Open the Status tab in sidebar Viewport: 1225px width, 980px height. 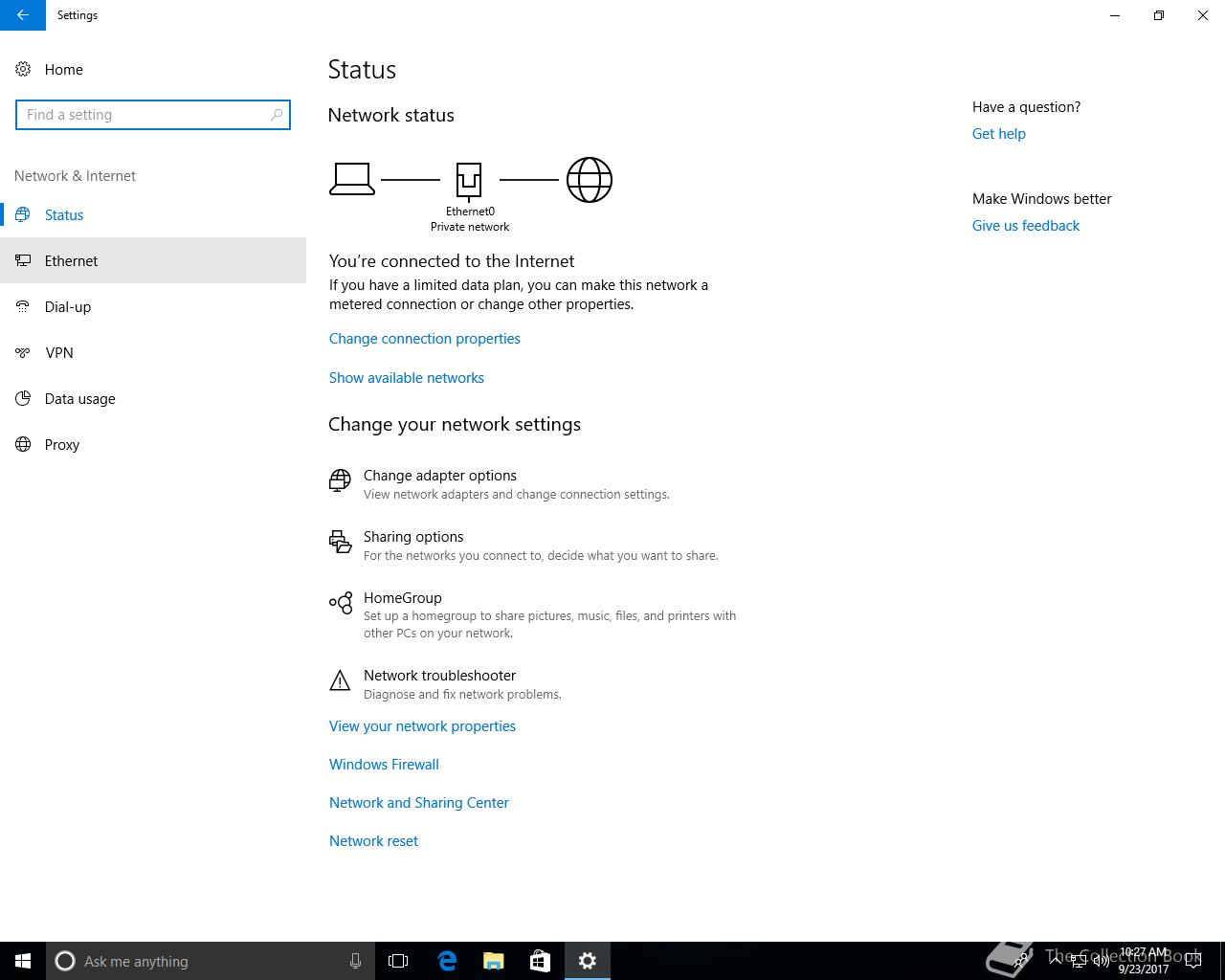[153, 214]
